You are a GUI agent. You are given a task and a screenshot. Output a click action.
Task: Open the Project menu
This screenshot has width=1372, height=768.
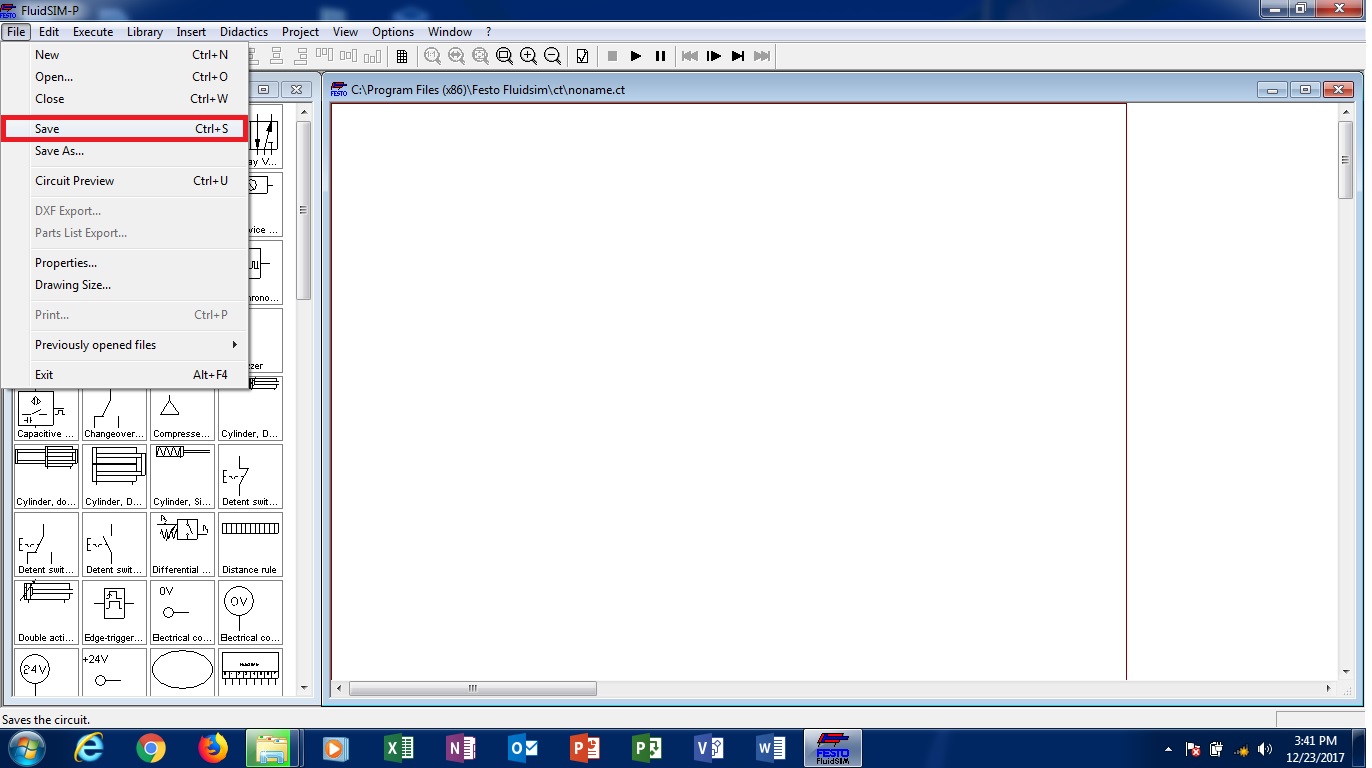coord(300,32)
